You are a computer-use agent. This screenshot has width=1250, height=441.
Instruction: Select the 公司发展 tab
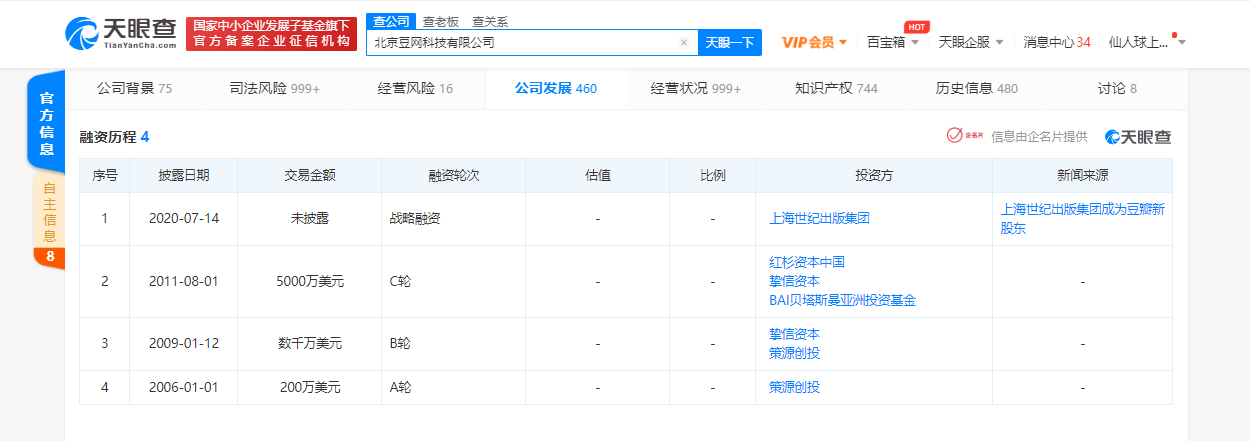[x=556, y=88]
